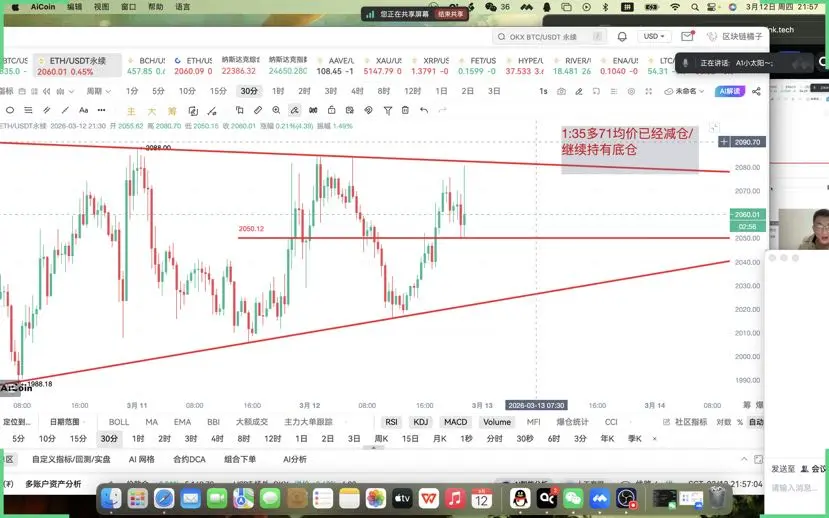The image size is (829, 518).
Task: Open the 编辑 menu in menu bar
Action: (x=75, y=7)
